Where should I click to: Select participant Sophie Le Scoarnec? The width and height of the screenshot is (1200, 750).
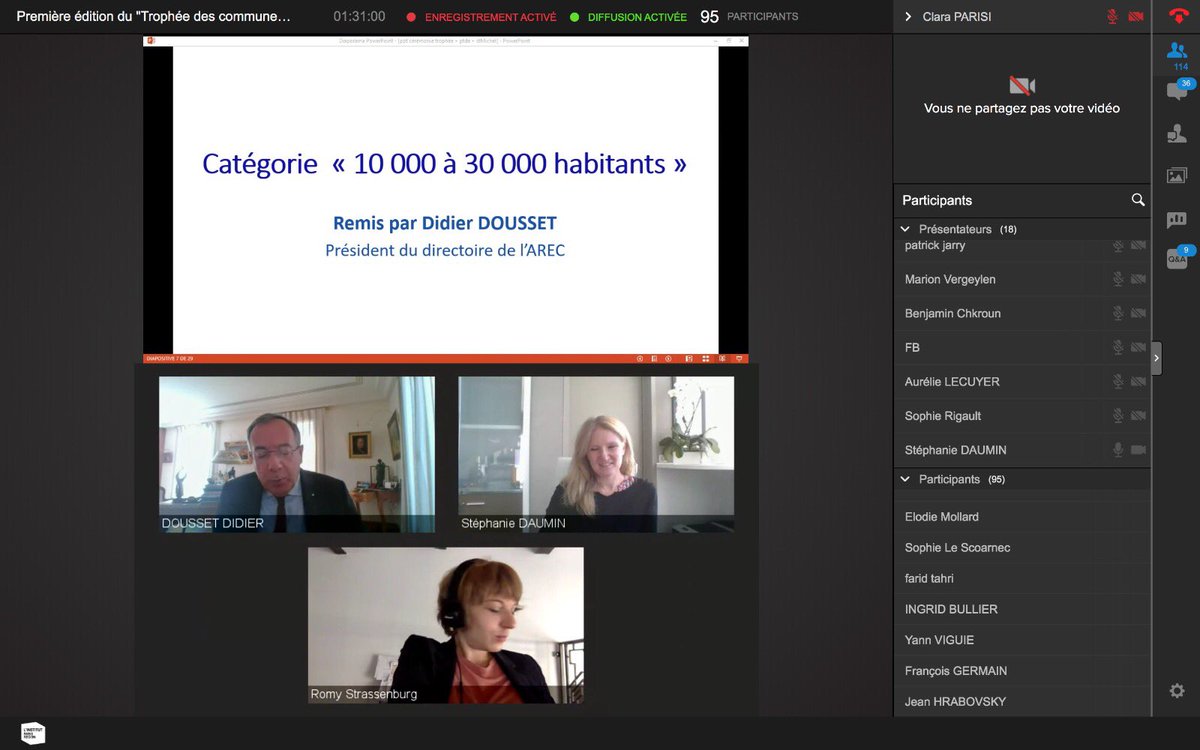tap(1022, 548)
